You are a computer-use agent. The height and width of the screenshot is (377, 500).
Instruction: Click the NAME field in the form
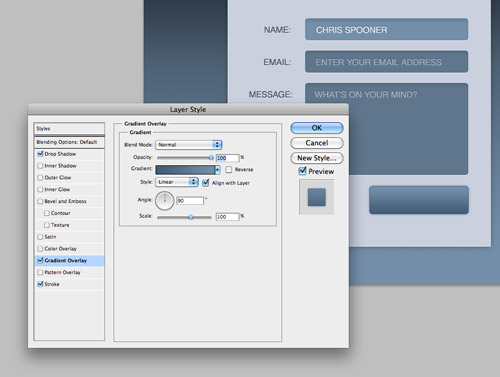[386, 29]
